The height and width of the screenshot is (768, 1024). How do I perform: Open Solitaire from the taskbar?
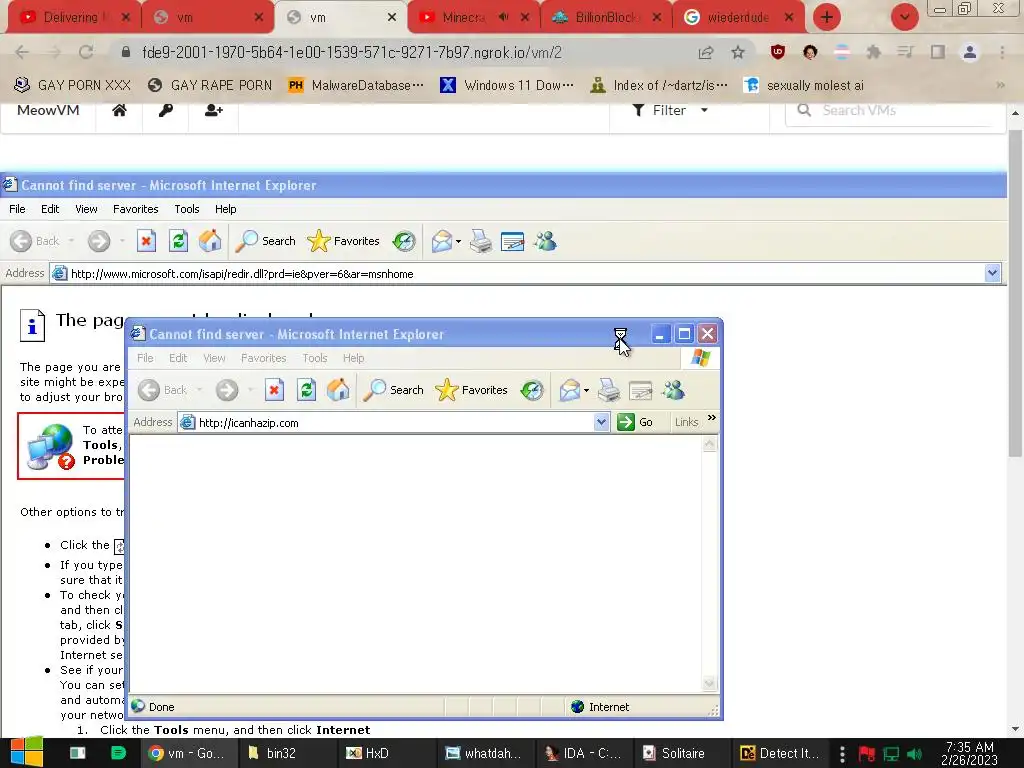pyautogui.click(x=673, y=753)
